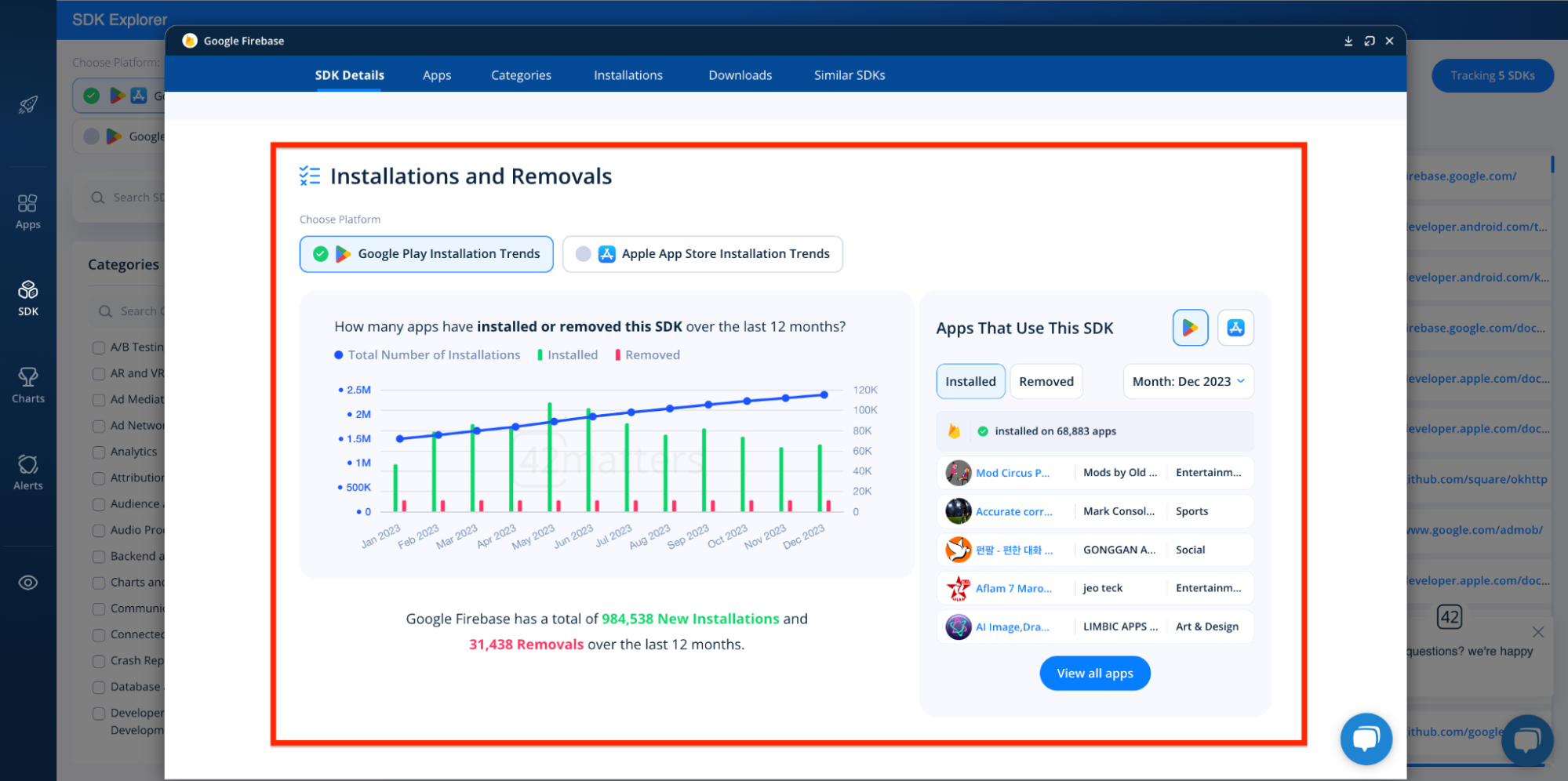Click the eye icon in the sidebar
The image size is (1568, 781).
tap(28, 583)
